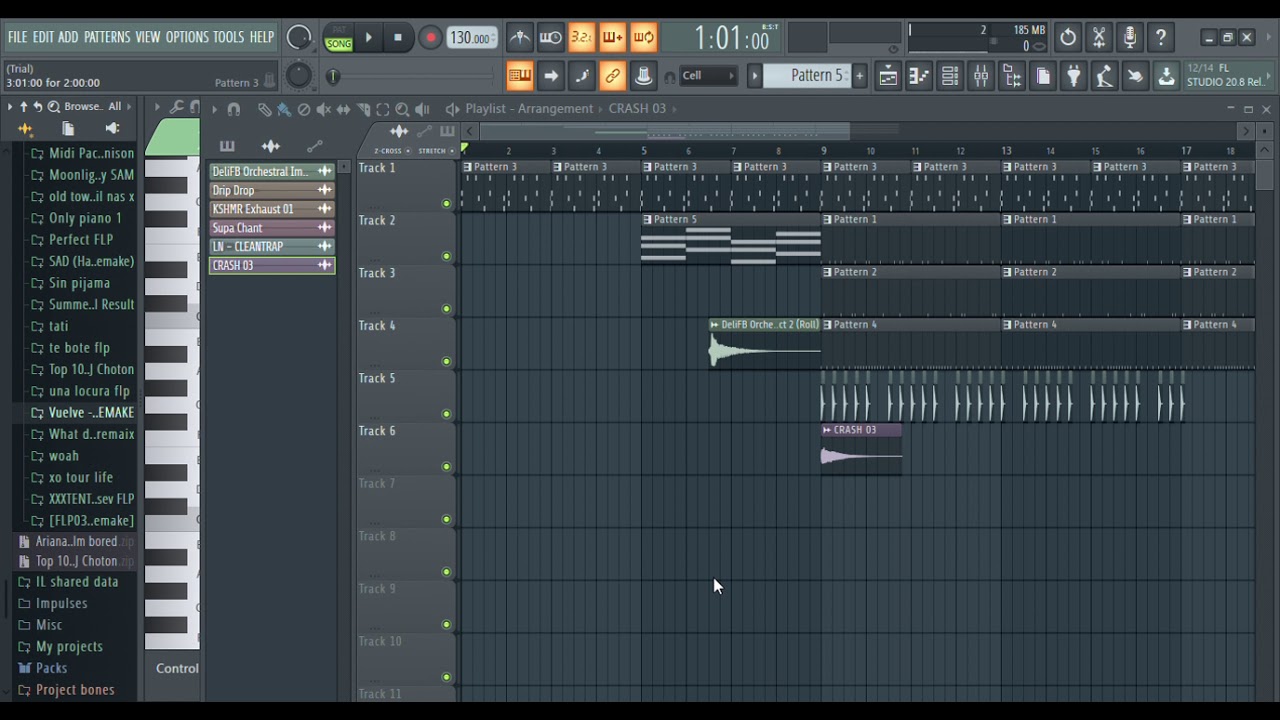Screen dimensions: 1280x720
Task: Click the 130.000 tempo field
Action: pos(471,38)
